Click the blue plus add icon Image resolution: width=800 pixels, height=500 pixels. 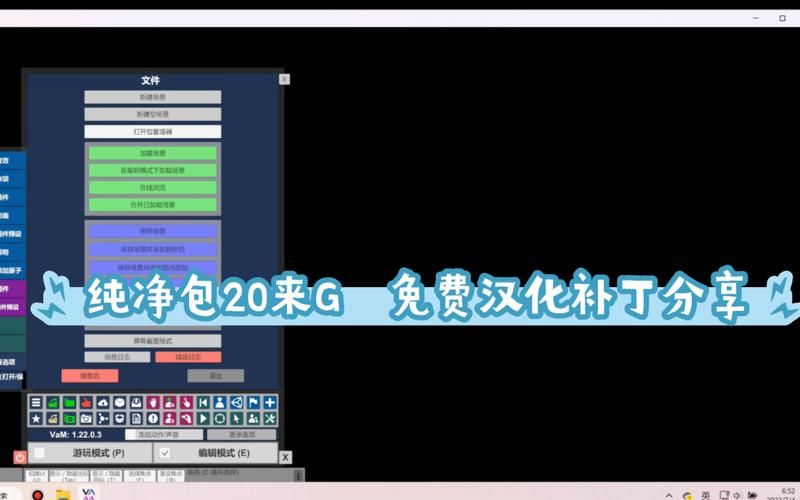pos(270,403)
